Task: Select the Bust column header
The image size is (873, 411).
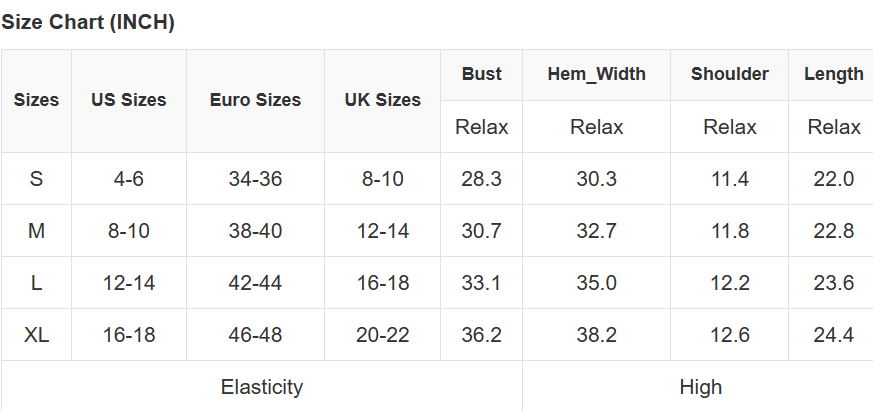Action: [481, 74]
